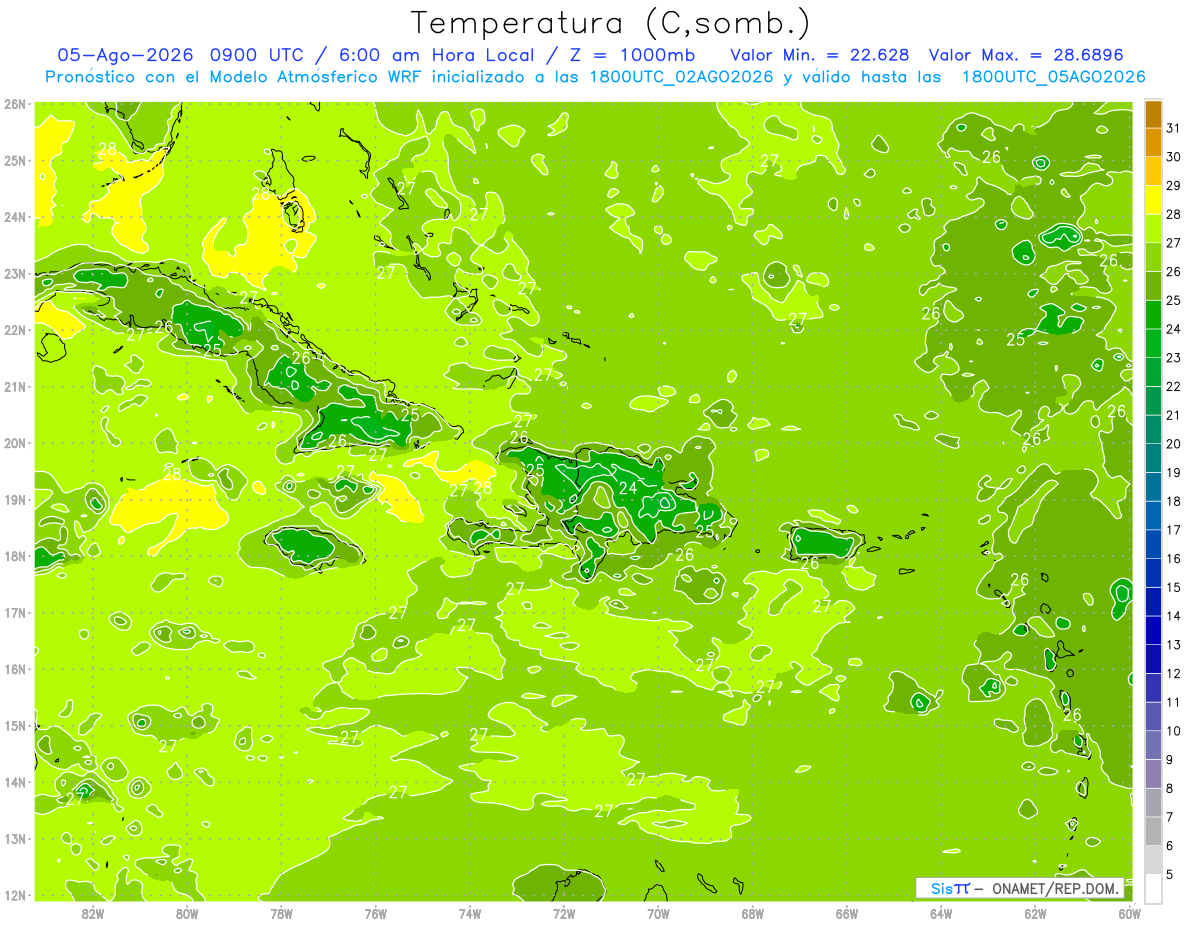Click the '66W' longitude axis label

coord(847,913)
